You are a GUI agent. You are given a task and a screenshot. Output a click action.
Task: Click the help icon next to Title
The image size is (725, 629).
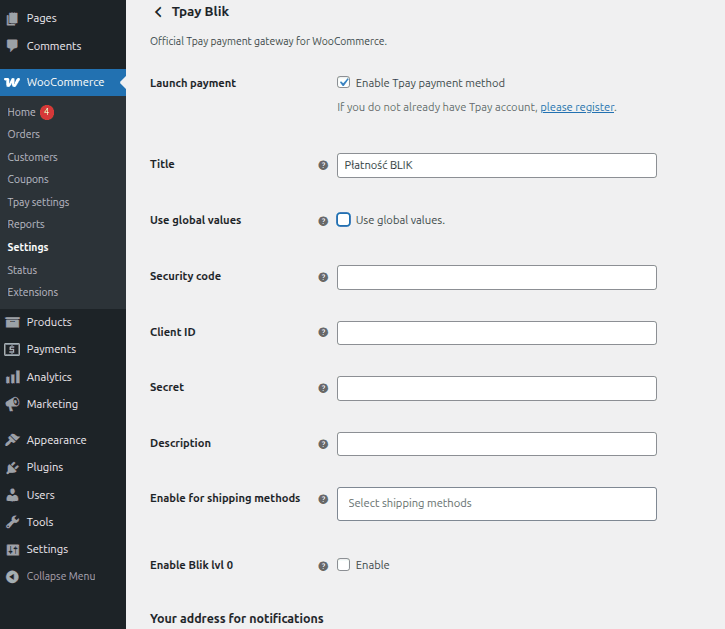323,165
